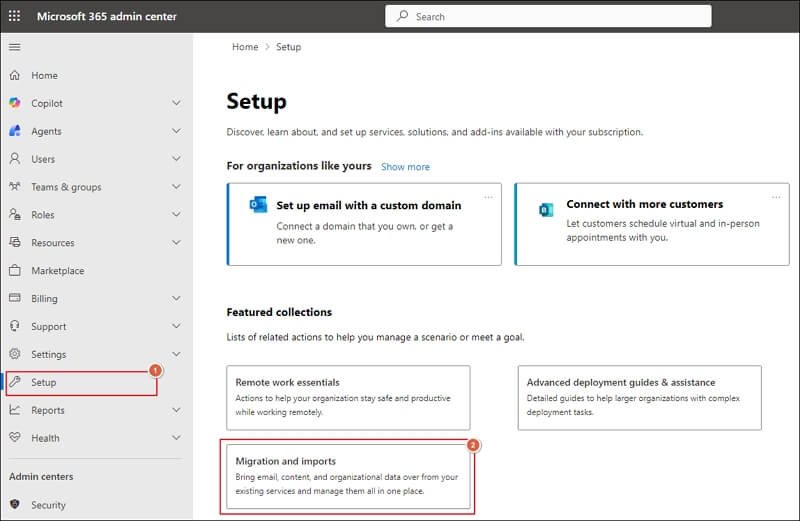Expand the Teams & groups chevron

pos(176,187)
